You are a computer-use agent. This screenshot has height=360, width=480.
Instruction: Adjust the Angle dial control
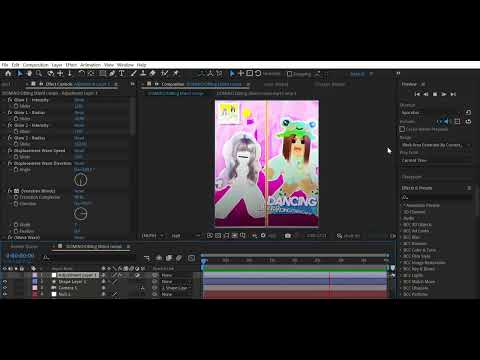80,180
